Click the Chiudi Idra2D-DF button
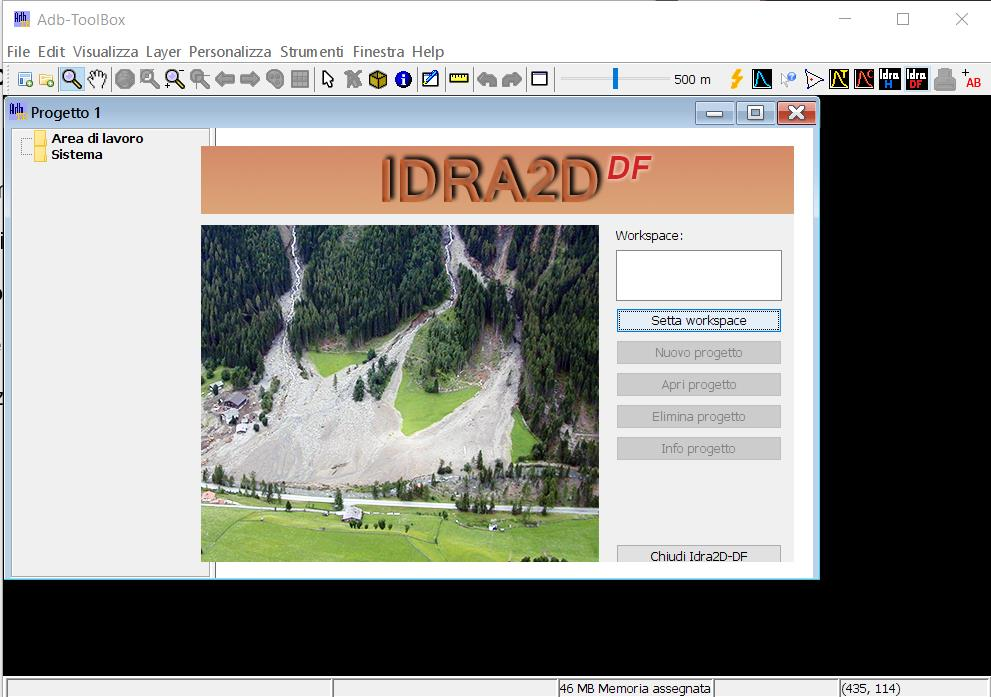The height and width of the screenshot is (697, 991). pyautogui.click(x=698, y=555)
